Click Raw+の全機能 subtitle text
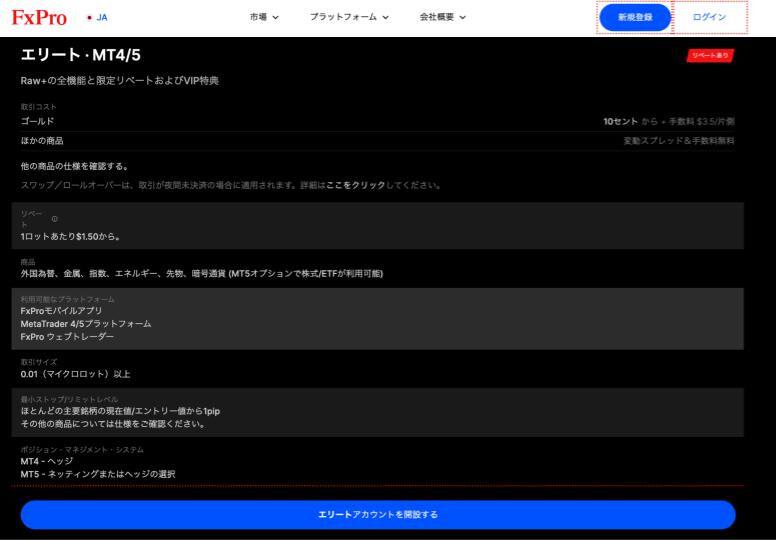Viewport: 776px width, 540px height. tap(120, 81)
